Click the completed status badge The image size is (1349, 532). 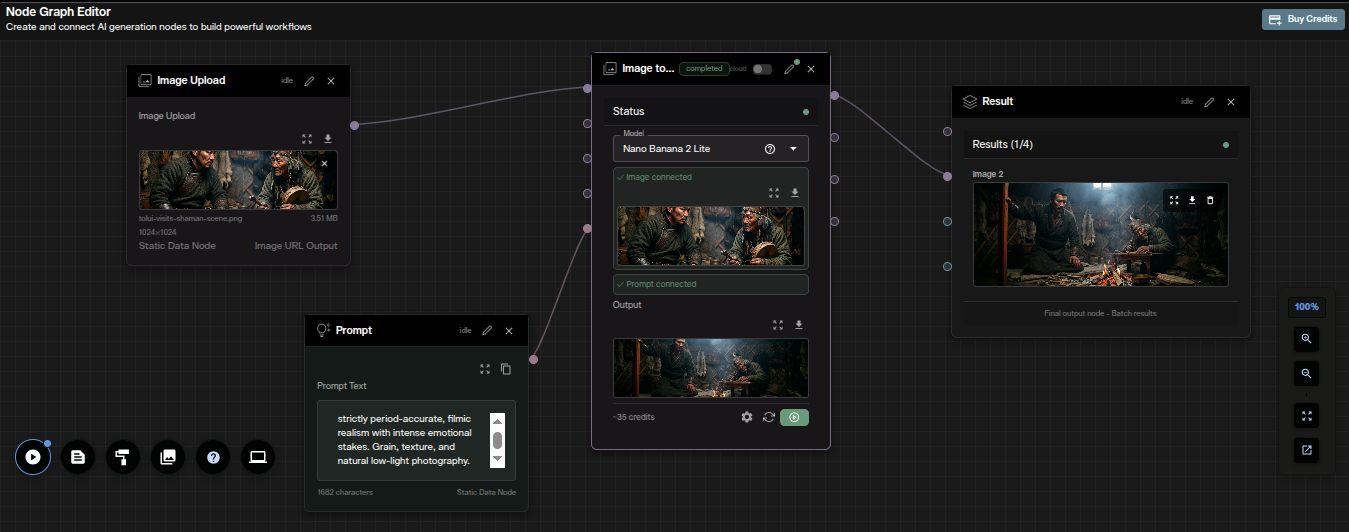[704, 69]
